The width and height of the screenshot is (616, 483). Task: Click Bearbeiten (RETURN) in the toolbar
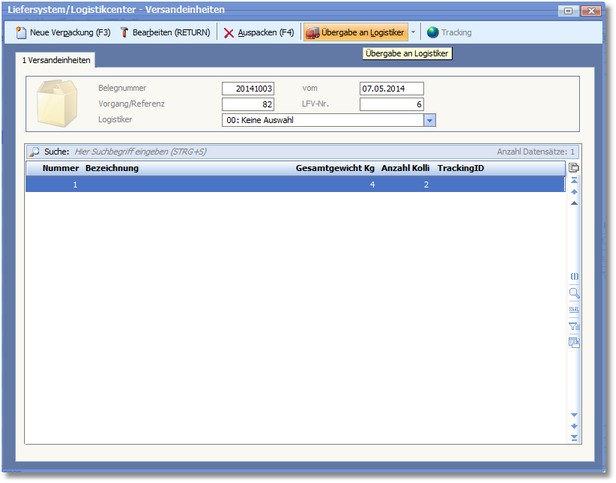pos(165,33)
